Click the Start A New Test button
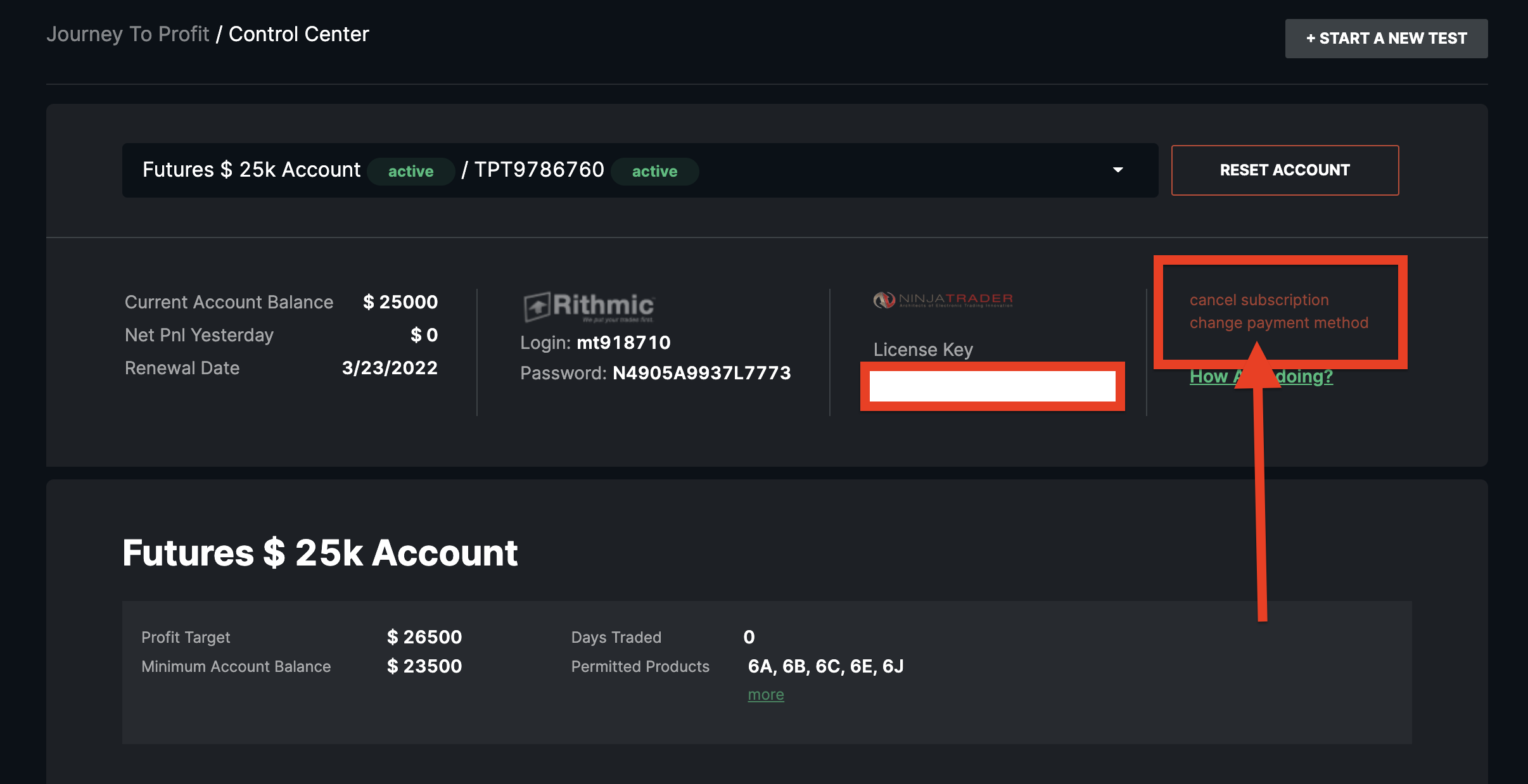 click(1386, 39)
